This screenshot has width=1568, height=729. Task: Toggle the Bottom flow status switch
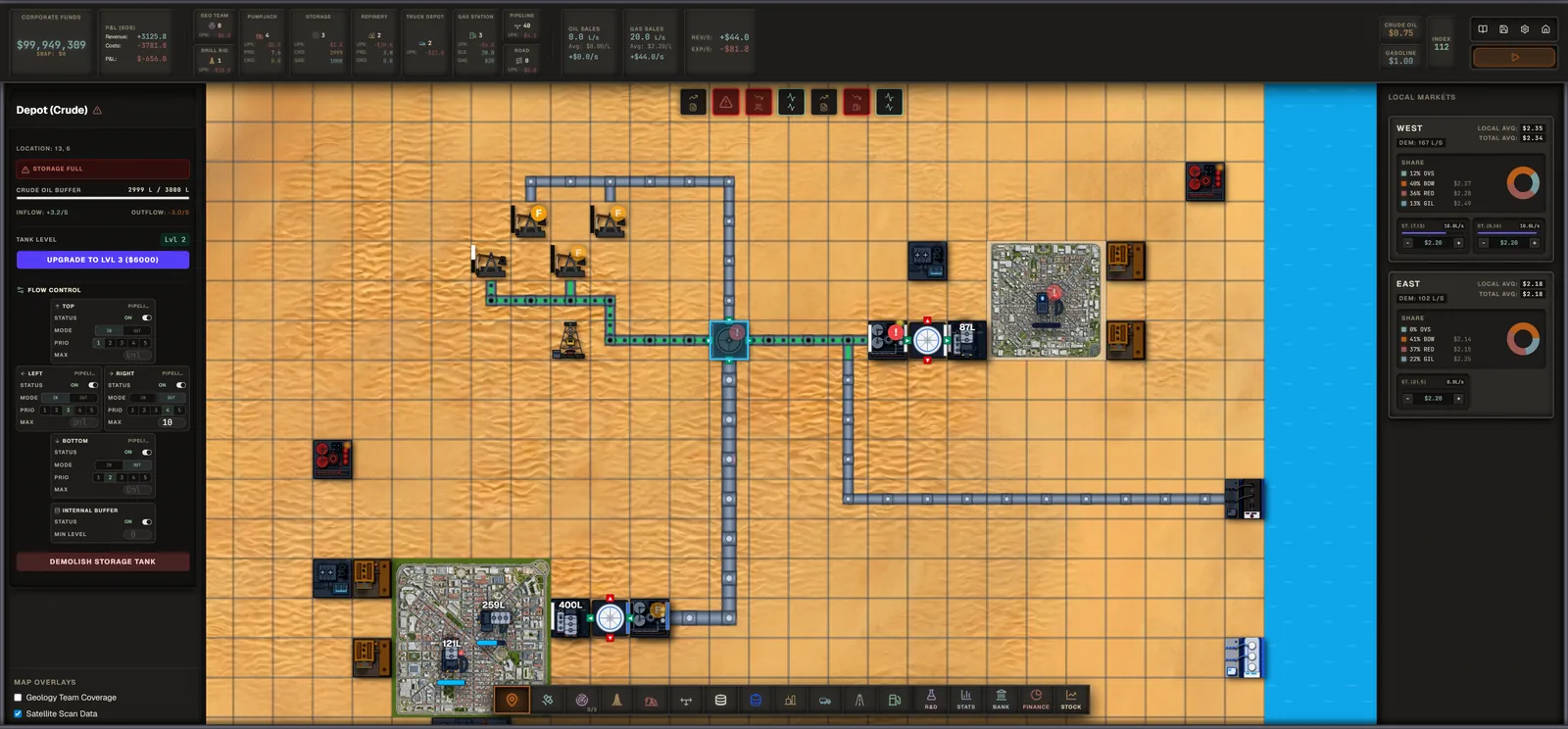(147, 452)
